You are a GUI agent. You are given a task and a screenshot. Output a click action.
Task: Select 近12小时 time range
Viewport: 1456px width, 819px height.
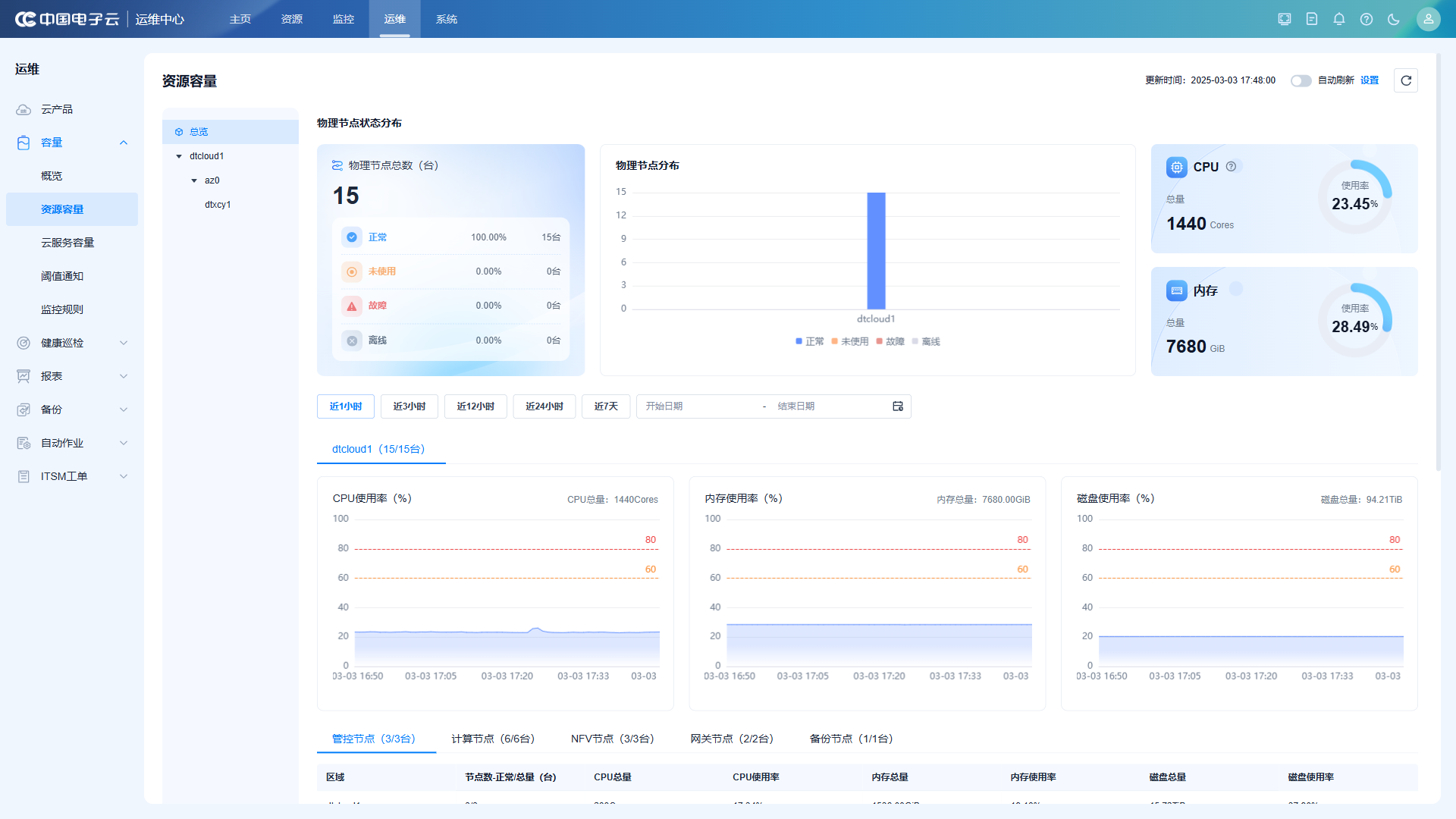pos(475,406)
